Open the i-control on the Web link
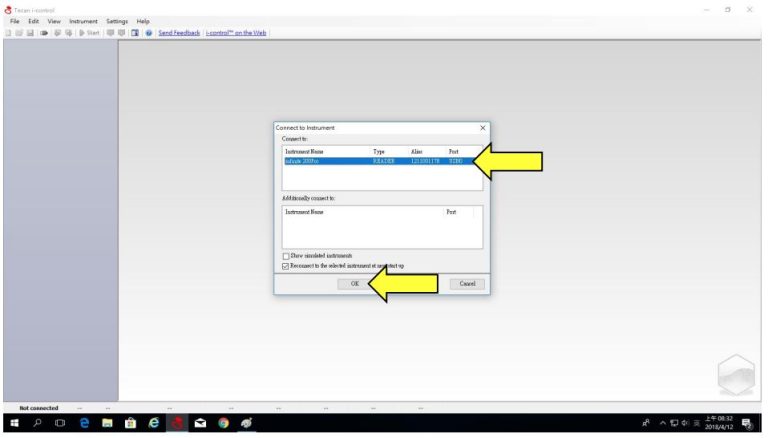768x438 pixels. 235,32
